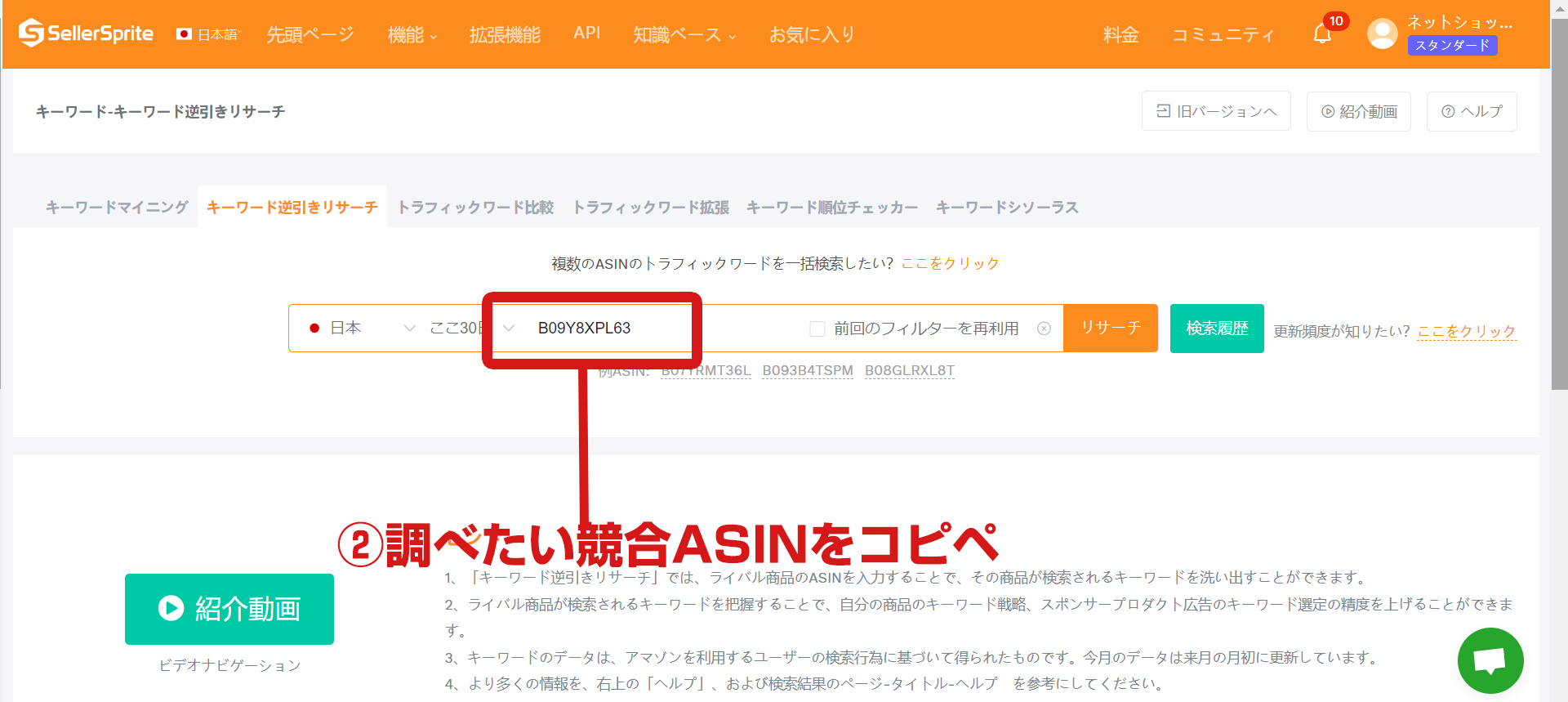The width and height of the screenshot is (1568, 702).
Task: Click the キーワード-キーワード逆引きリサーチ page title
Action: click(160, 111)
